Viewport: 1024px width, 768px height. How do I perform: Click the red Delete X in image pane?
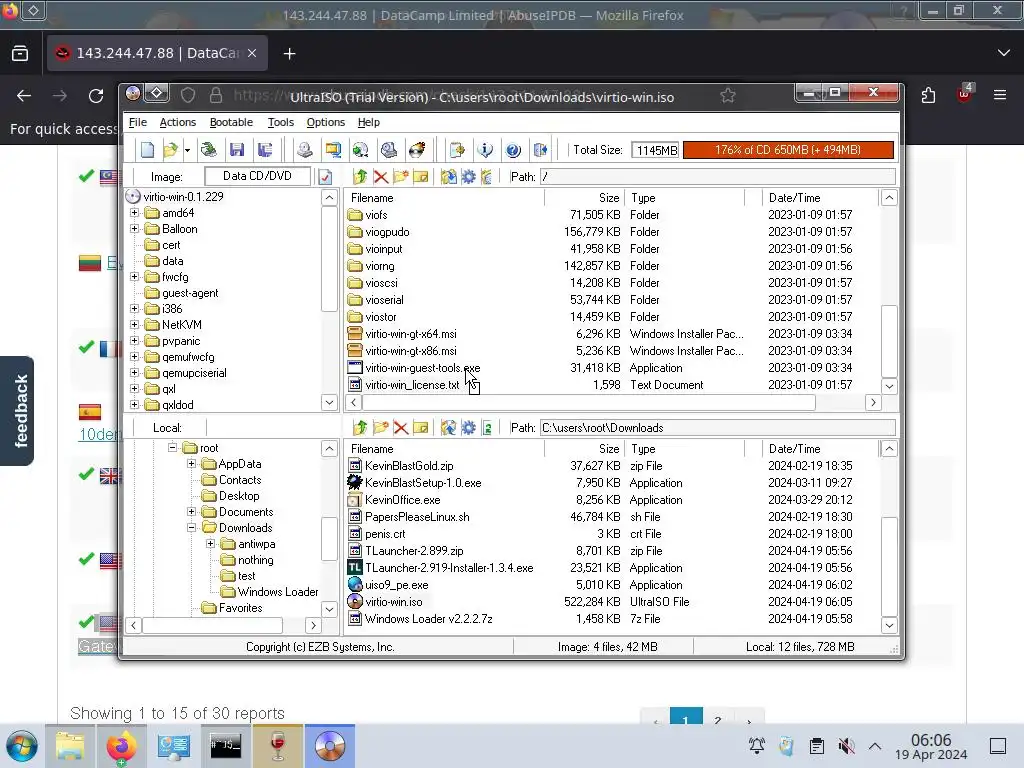(381, 176)
